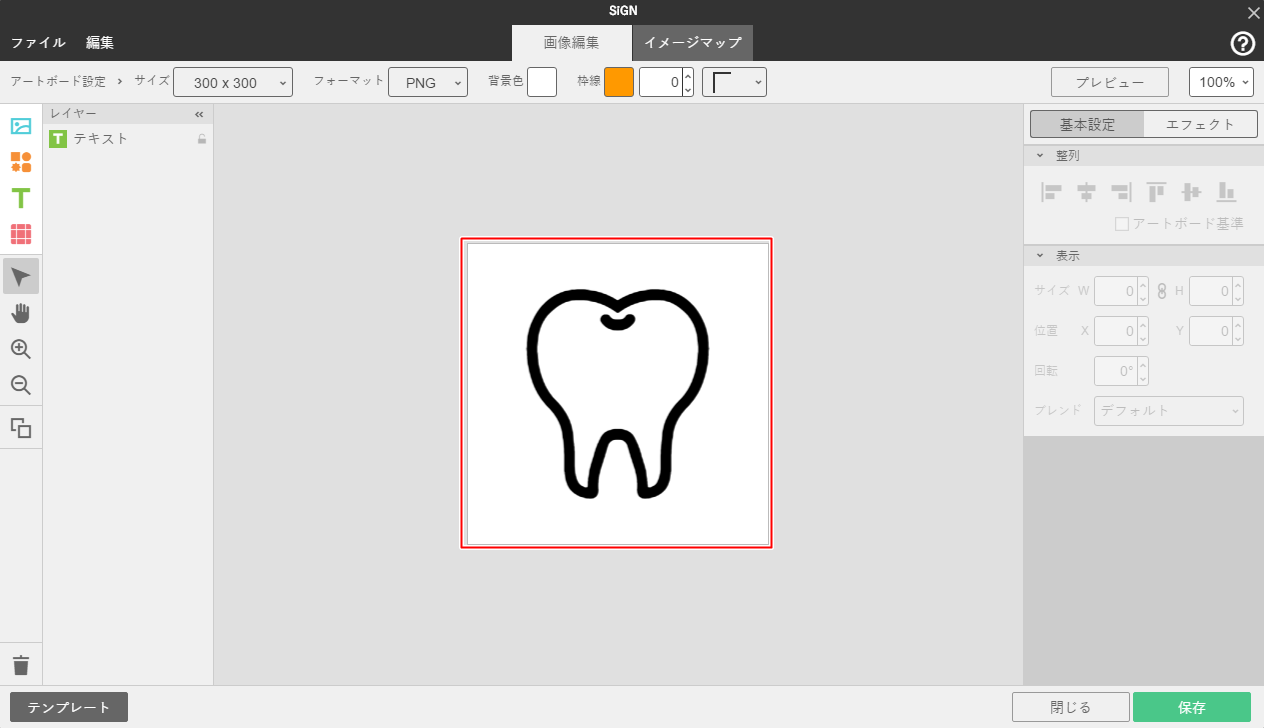
Task: Decrease 枠線 width with down stepper
Action: [x=688, y=89]
